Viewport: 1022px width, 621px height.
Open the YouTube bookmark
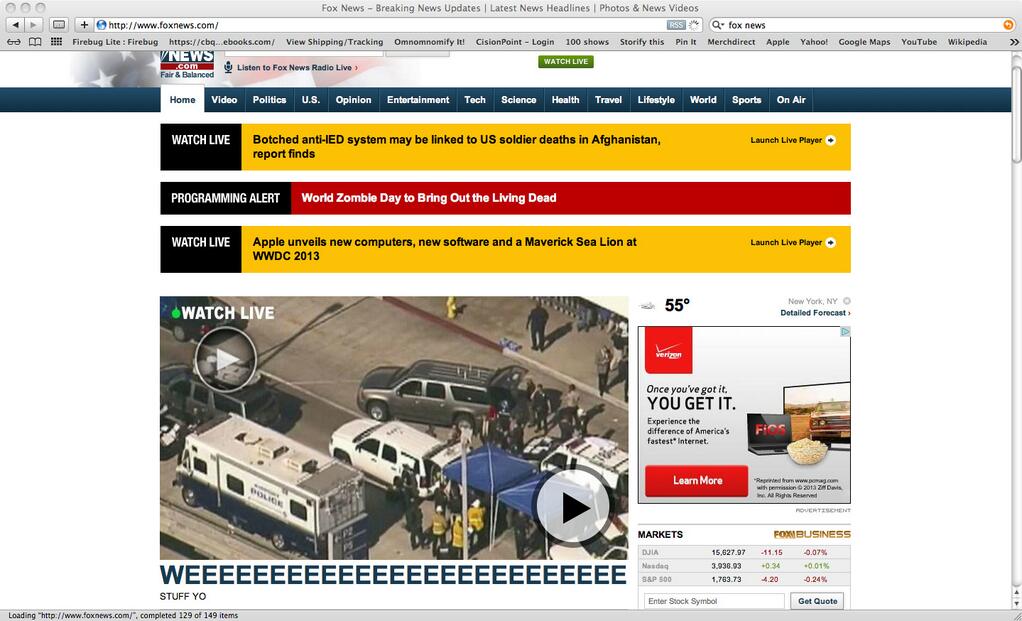tap(919, 42)
